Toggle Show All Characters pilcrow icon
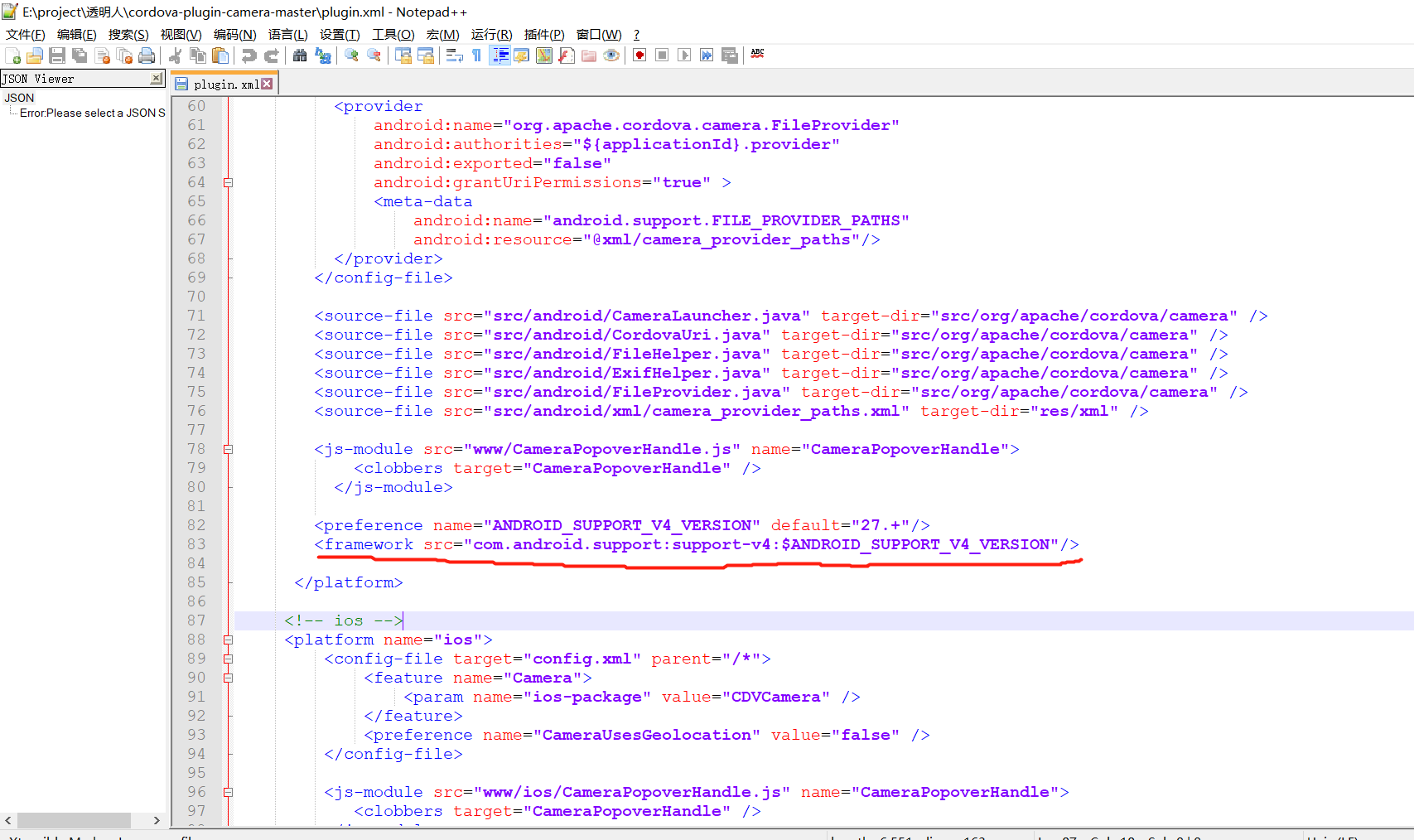The image size is (1414, 840). 476,55
